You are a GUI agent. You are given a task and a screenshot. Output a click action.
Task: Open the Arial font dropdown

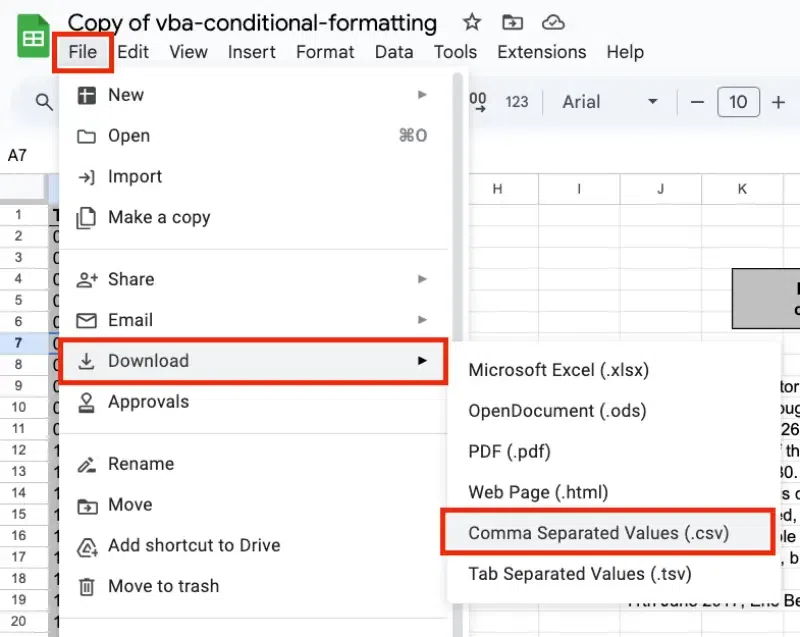[x=610, y=101]
